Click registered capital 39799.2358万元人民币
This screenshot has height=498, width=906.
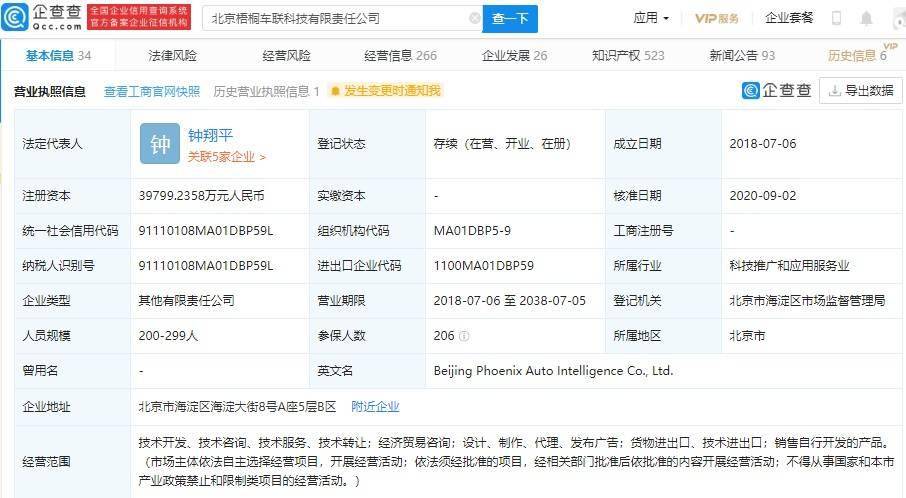(x=201, y=196)
